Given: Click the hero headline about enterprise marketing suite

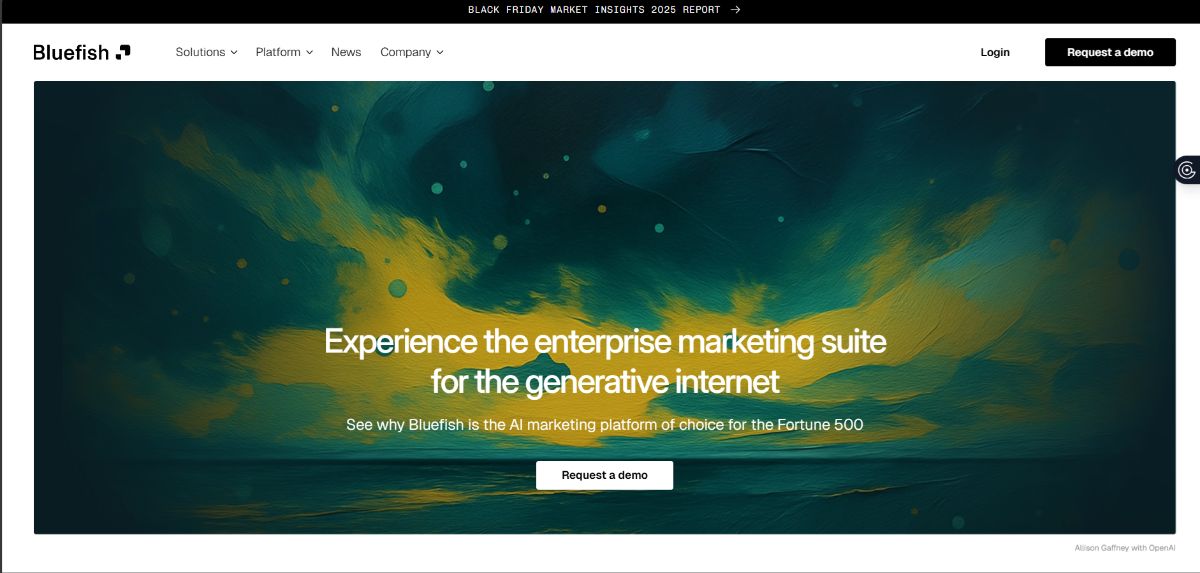Looking at the screenshot, I should tap(605, 342).
